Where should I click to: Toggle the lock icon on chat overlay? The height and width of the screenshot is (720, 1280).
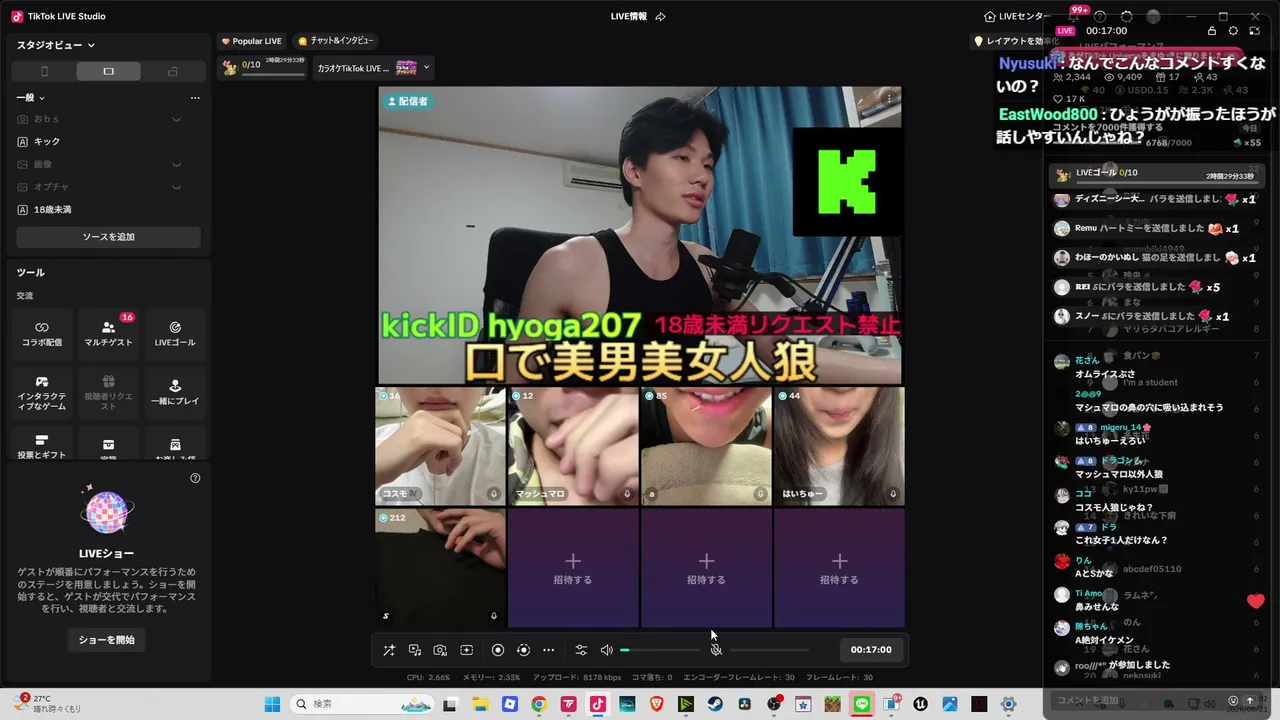click(1212, 31)
